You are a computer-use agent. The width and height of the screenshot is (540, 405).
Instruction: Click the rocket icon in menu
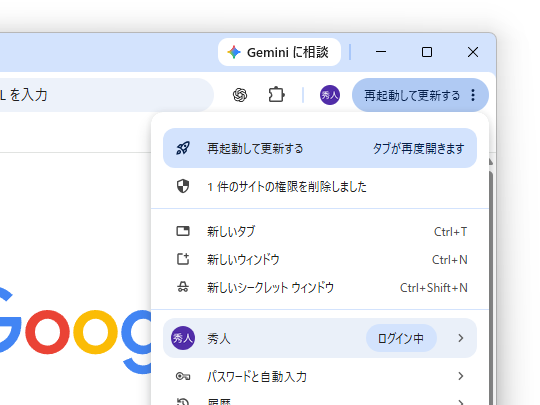click(183, 148)
